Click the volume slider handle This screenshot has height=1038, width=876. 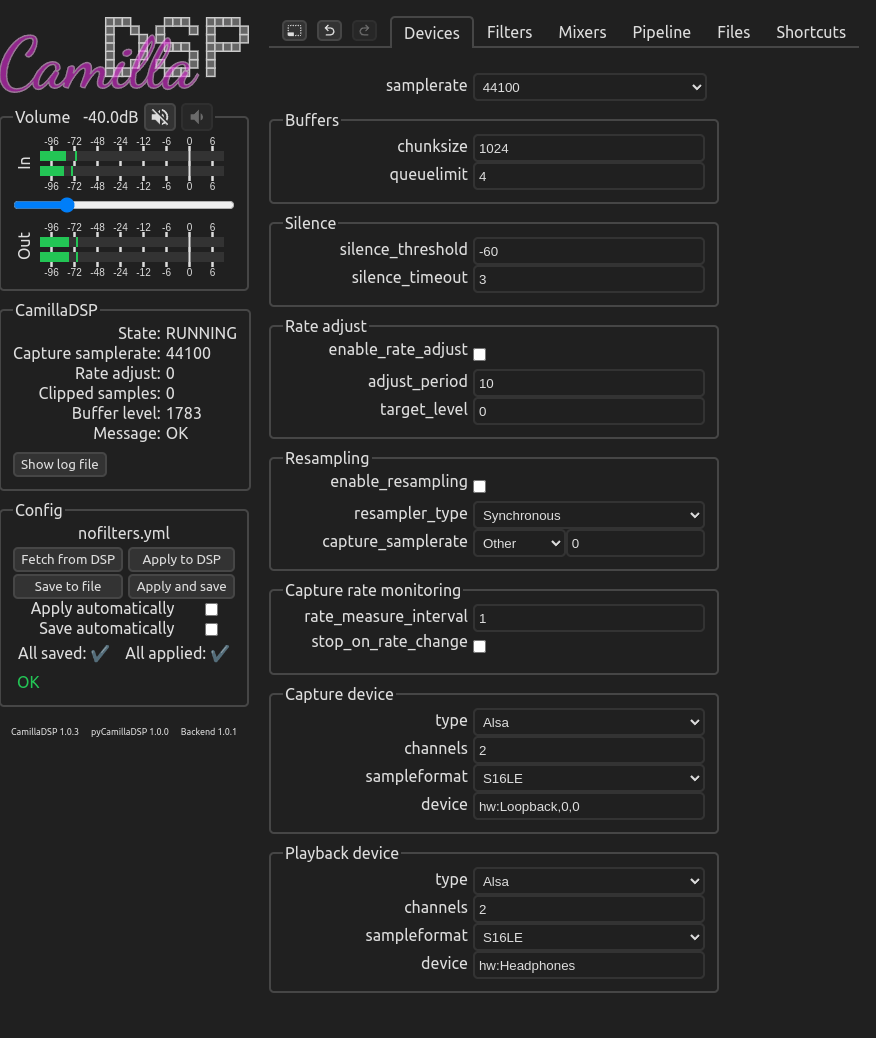pyautogui.click(x=67, y=205)
